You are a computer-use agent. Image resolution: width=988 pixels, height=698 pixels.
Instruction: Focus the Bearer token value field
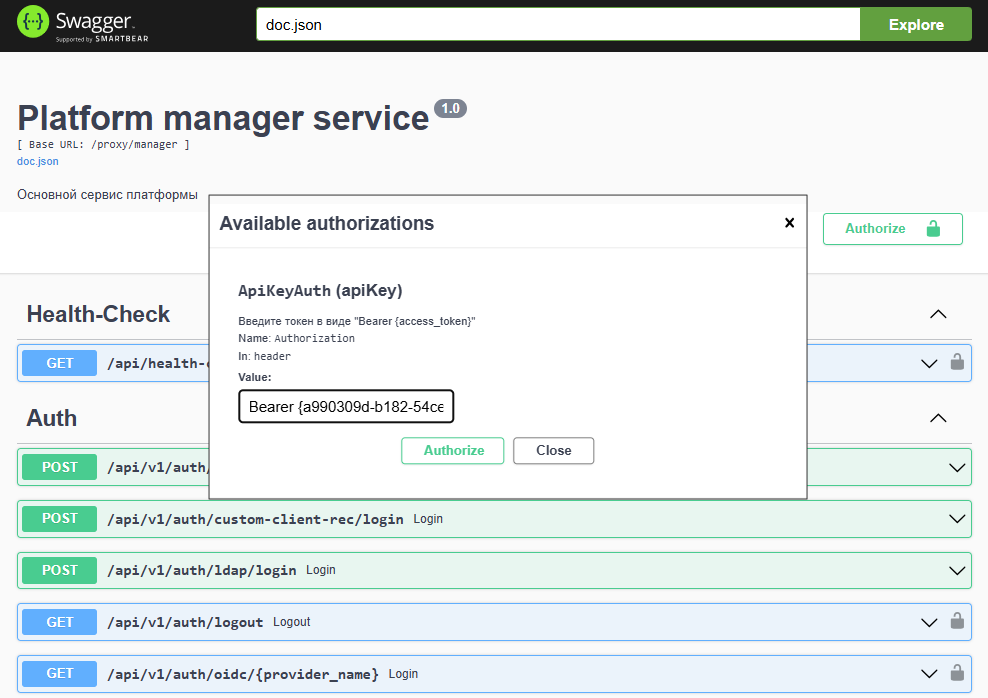pyautogui.click(x=346, y=407)
